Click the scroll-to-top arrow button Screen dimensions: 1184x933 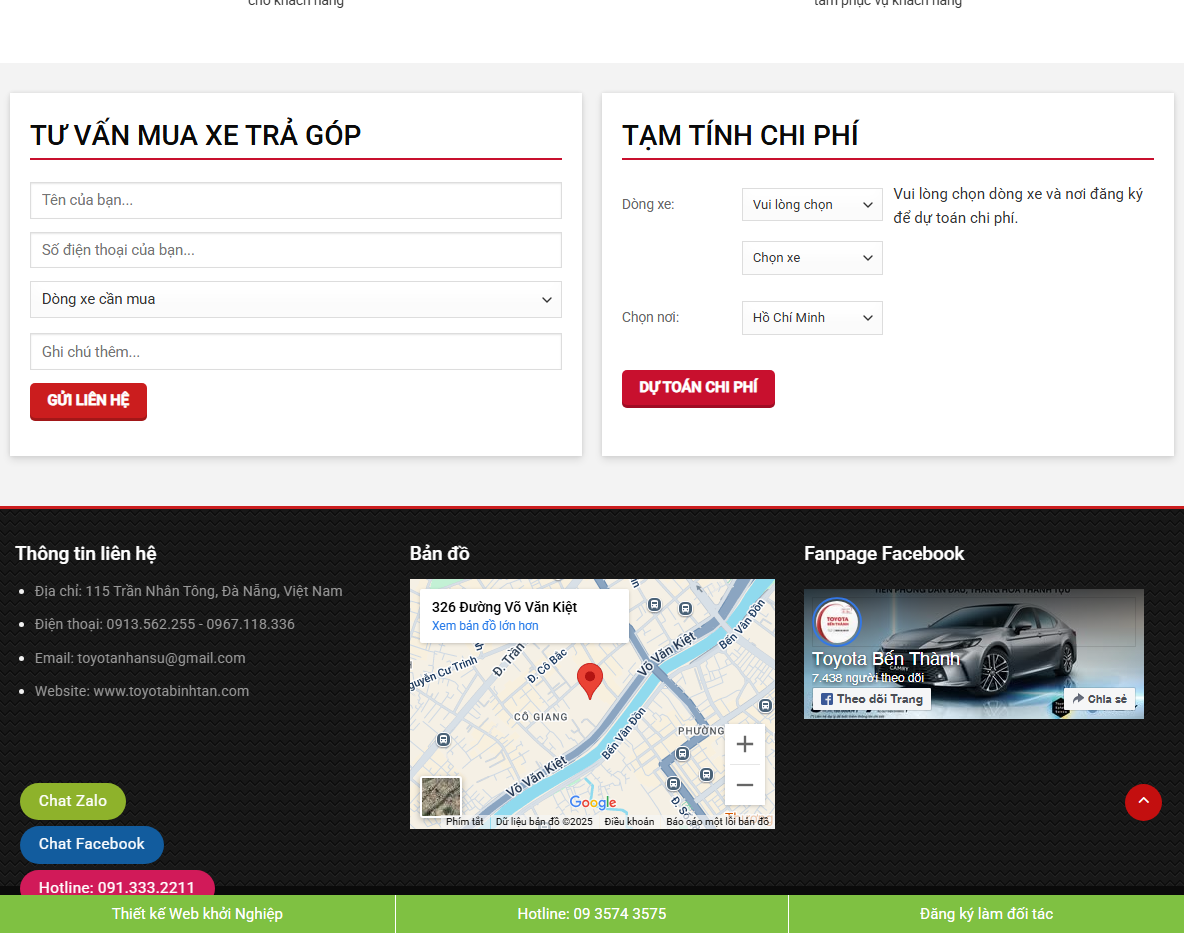1143,802
